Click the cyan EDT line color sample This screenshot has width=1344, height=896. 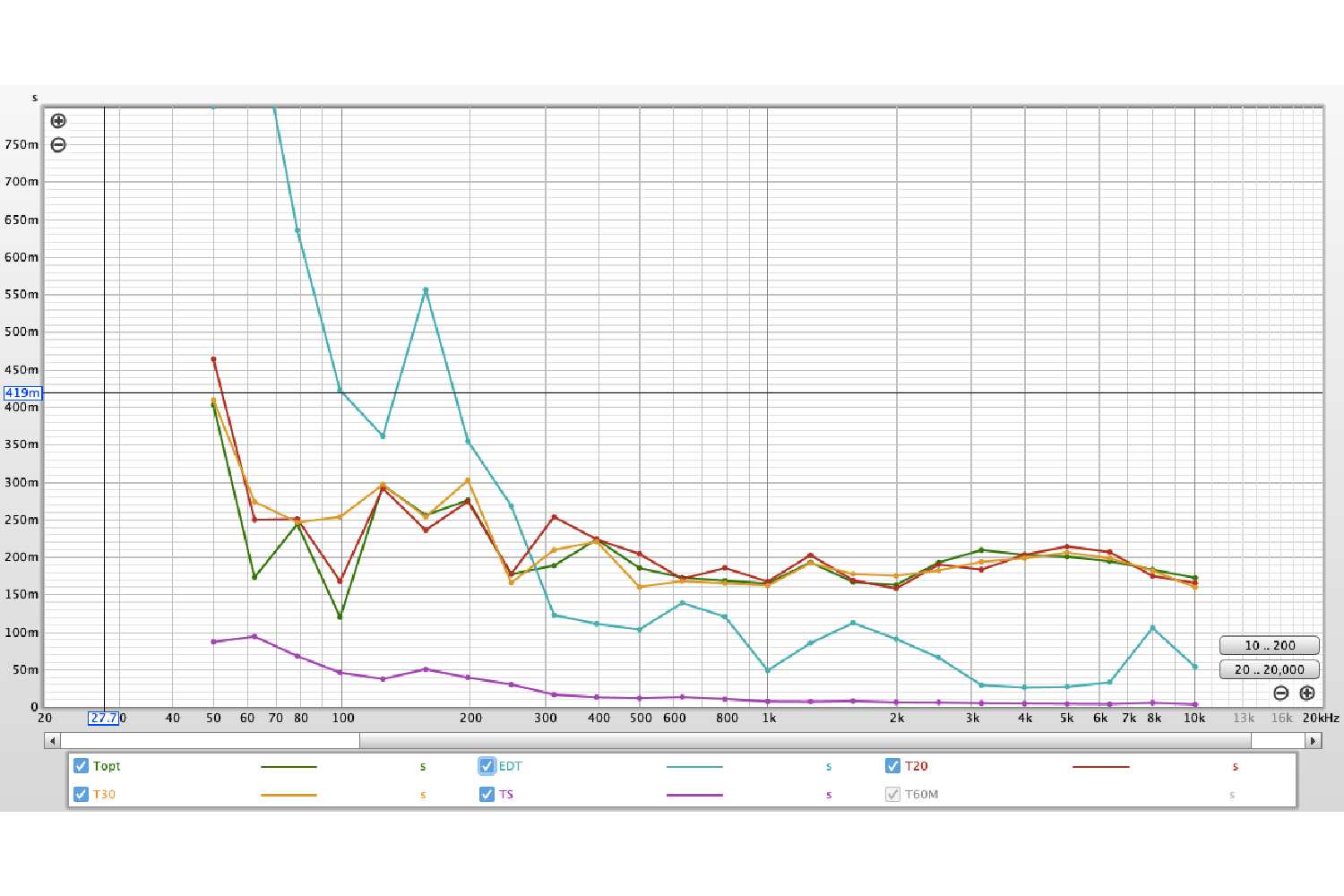[694, 767]
